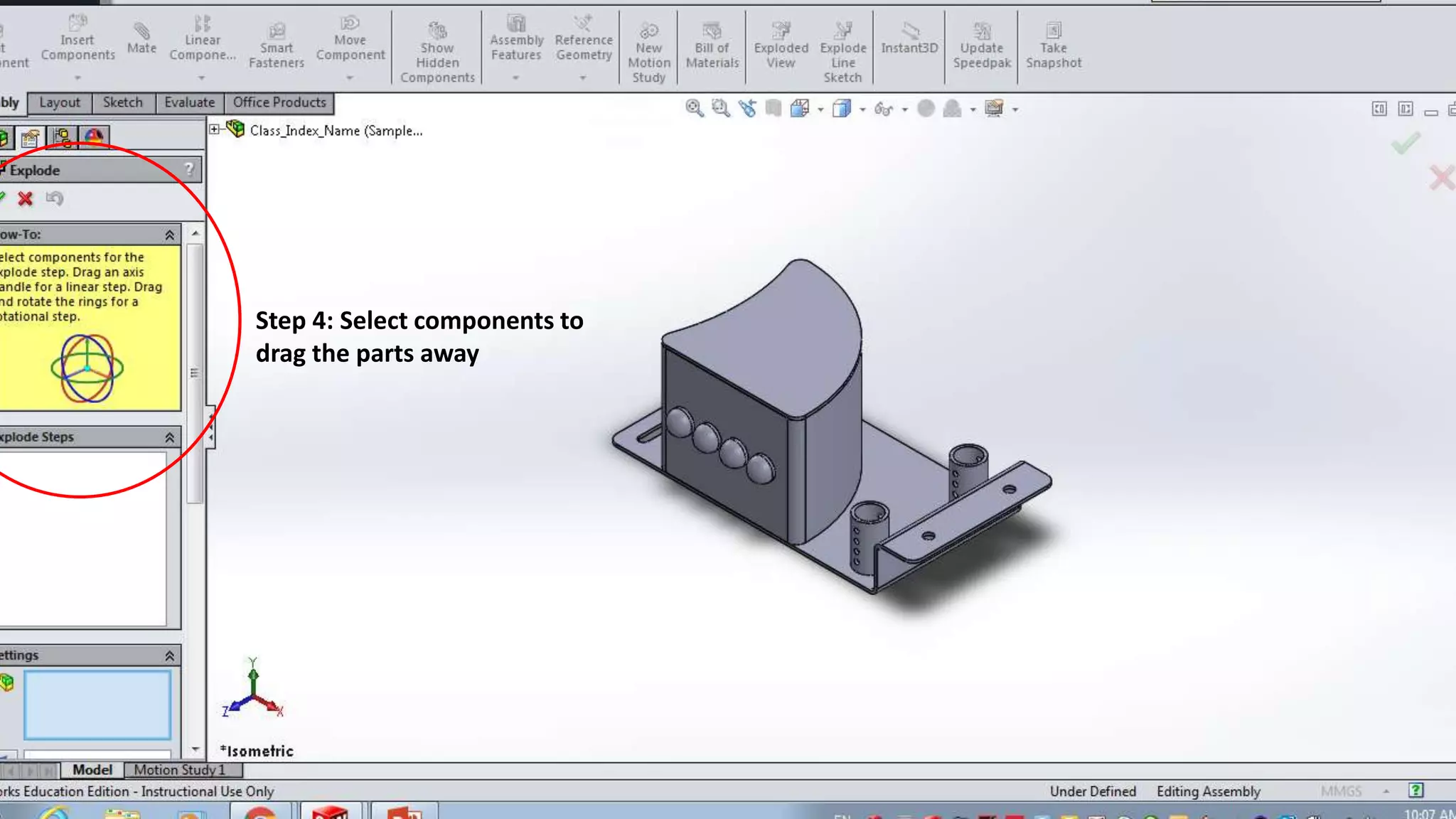Click Zoom to Area icon
1456x819 pixels.
point(721,108)
